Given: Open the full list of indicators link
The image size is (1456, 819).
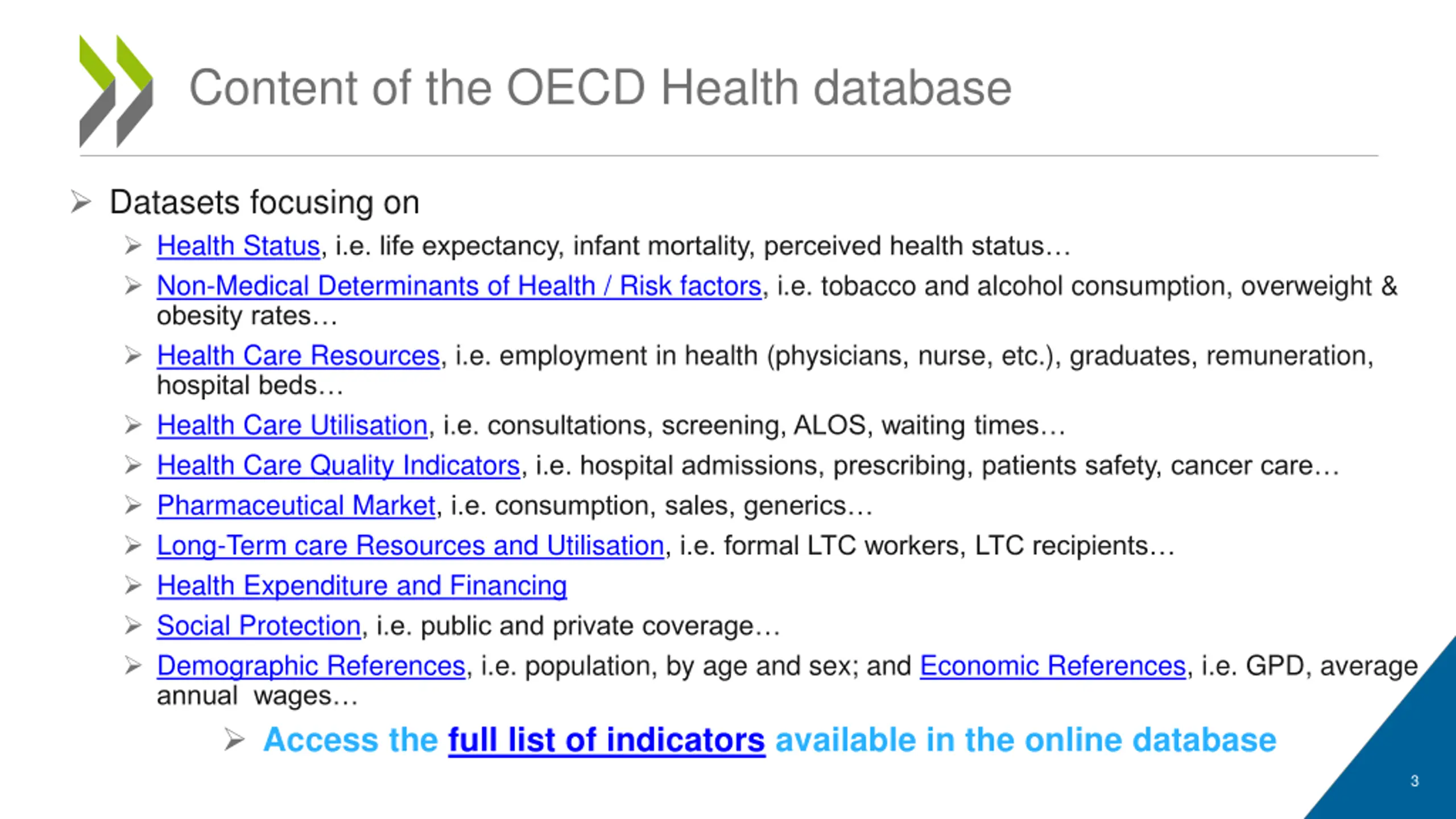Looking at the screenshot, I should coord(606,740).
